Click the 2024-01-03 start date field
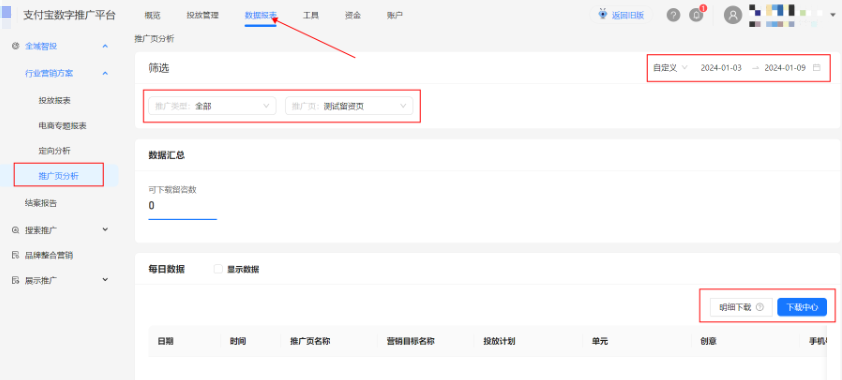This screenshot has height=380, width=842. [721, 68]
